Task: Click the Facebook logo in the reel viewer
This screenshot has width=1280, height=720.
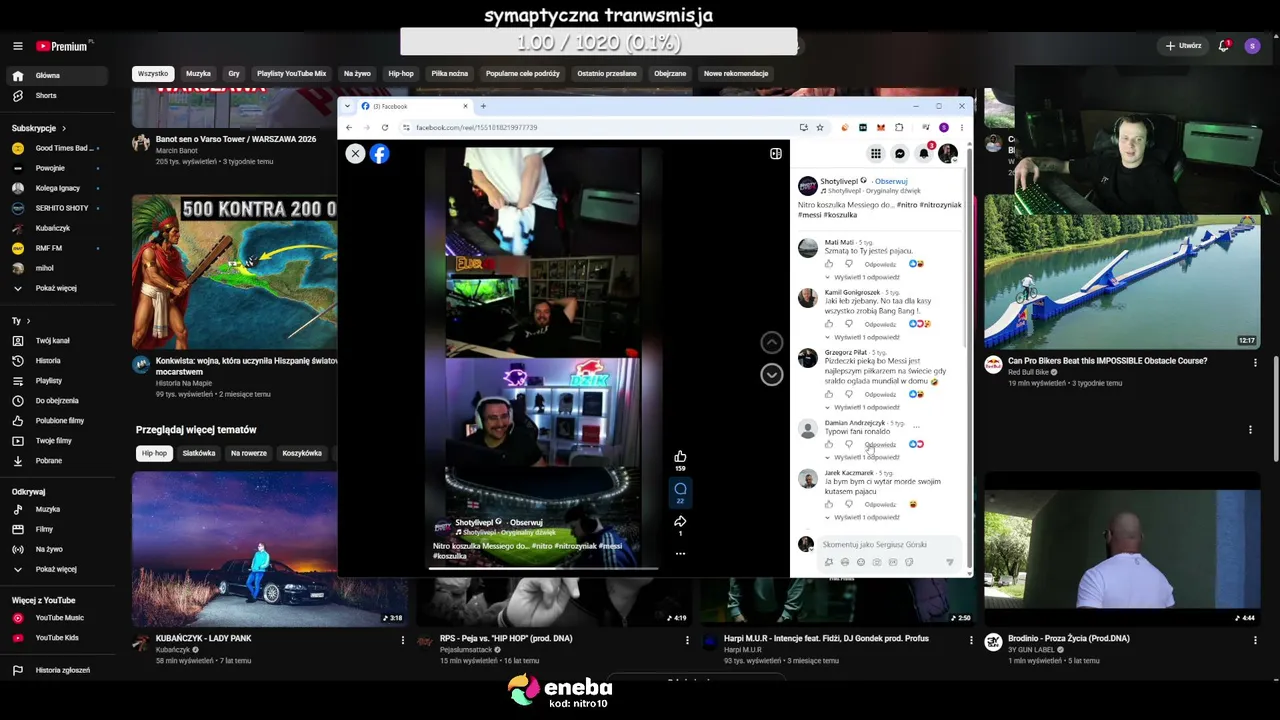Action: (379, 153)
